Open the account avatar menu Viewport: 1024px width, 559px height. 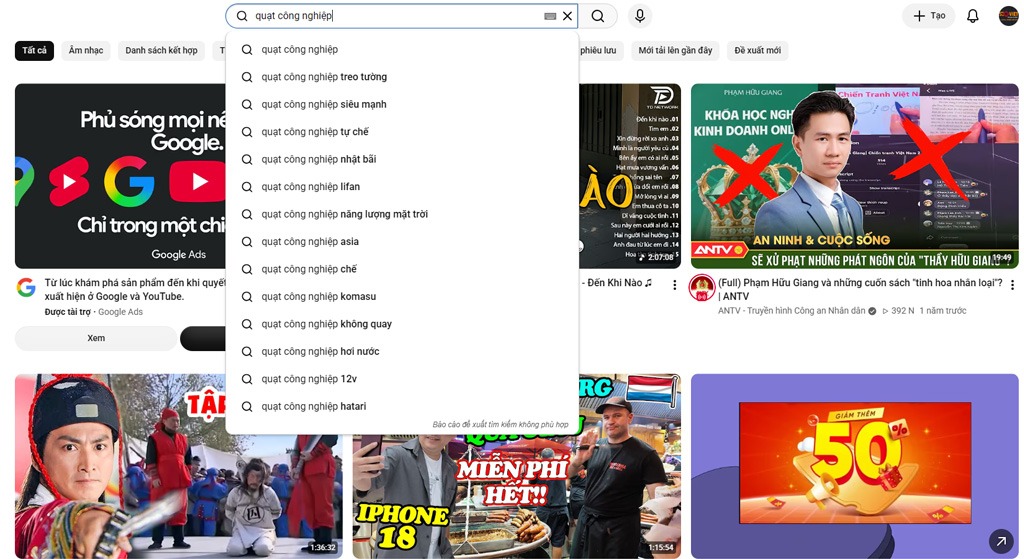point(1008,16)
